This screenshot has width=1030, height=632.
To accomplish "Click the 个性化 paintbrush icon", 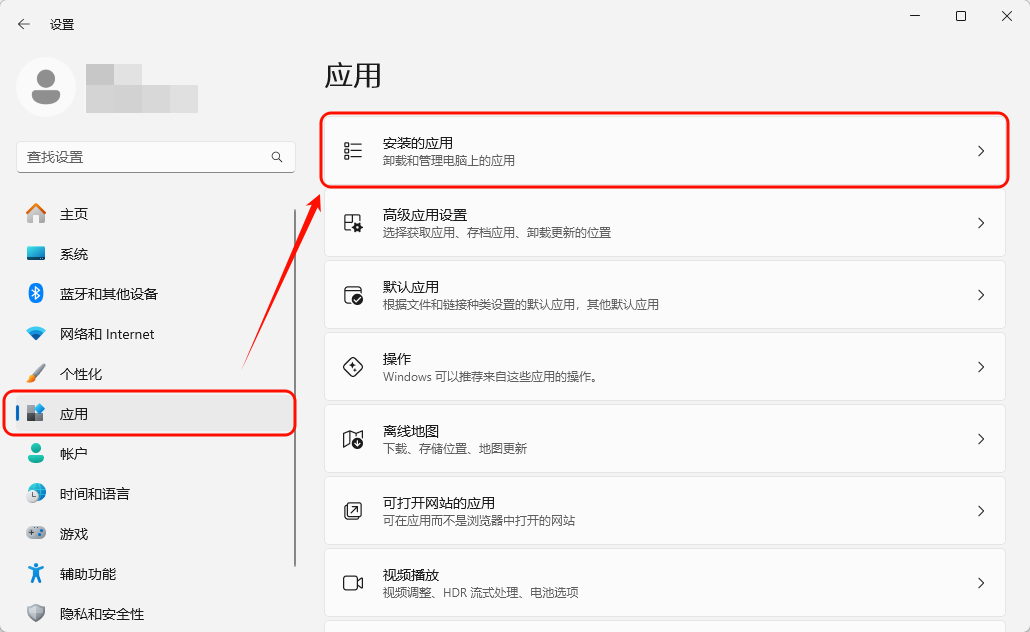I will (x=36, y=373).
